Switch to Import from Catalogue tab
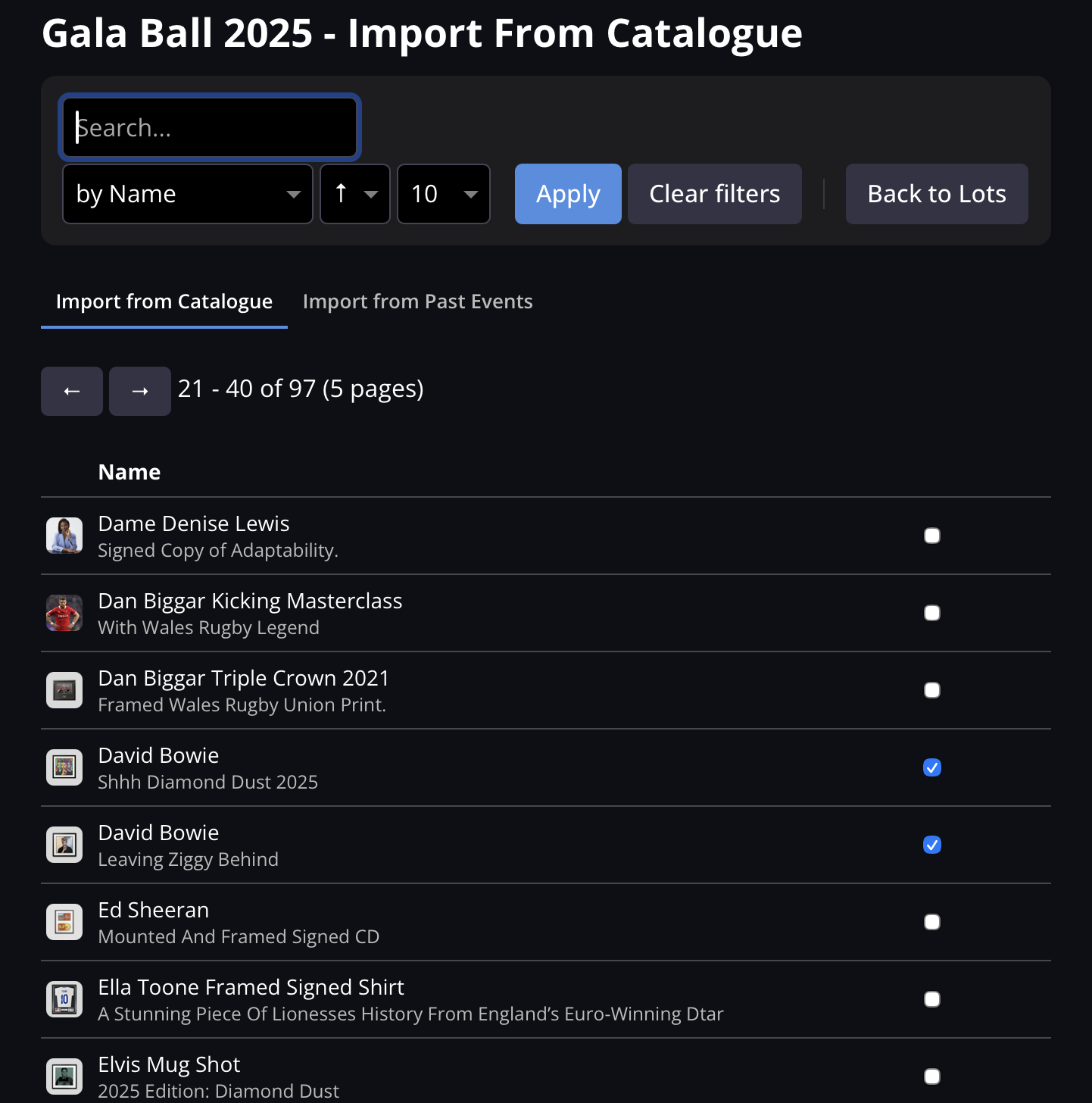1092x1103 pixels. (x=164, y=302)
